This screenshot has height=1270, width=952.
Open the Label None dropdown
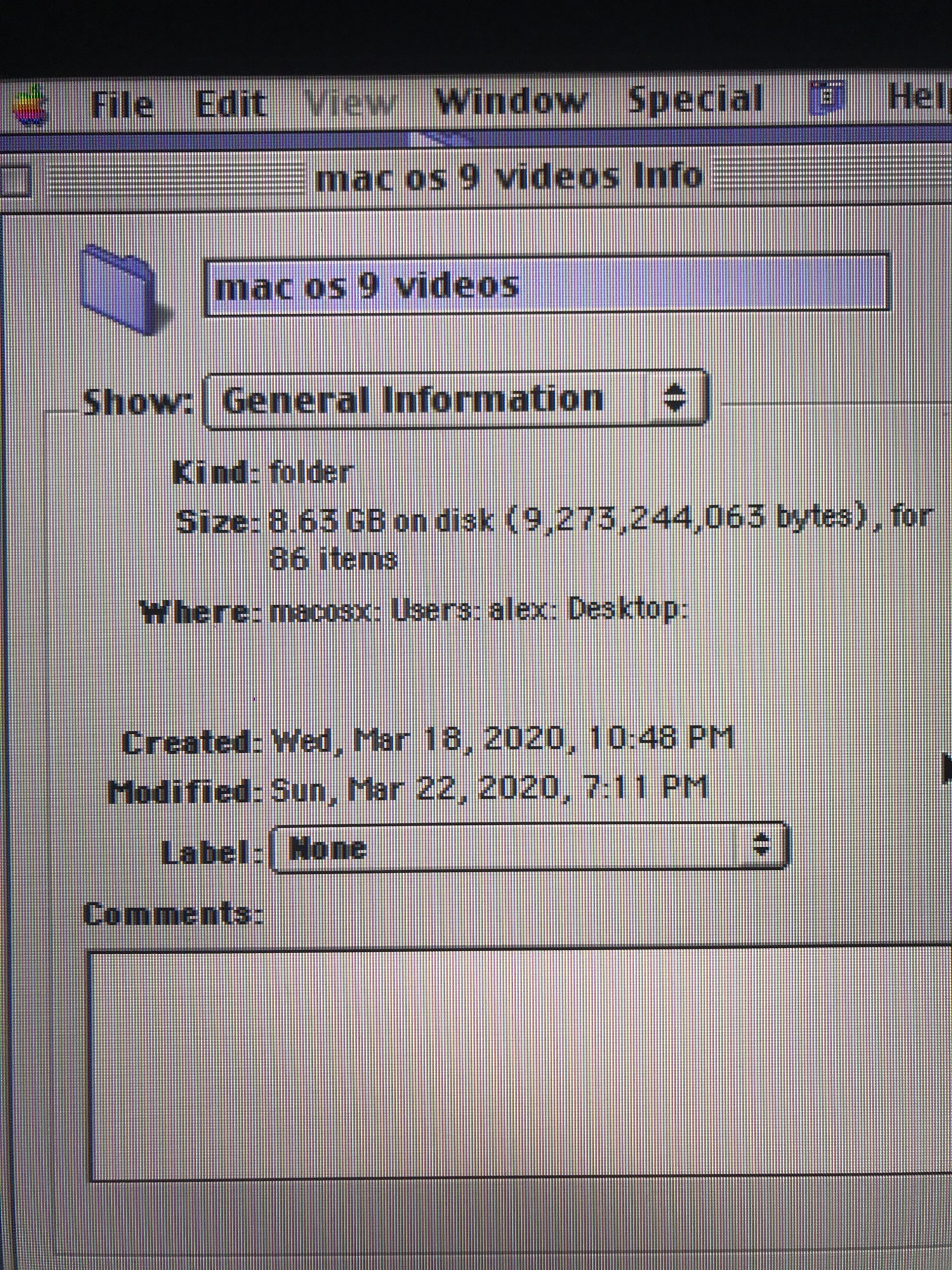(x=529, y=847)
